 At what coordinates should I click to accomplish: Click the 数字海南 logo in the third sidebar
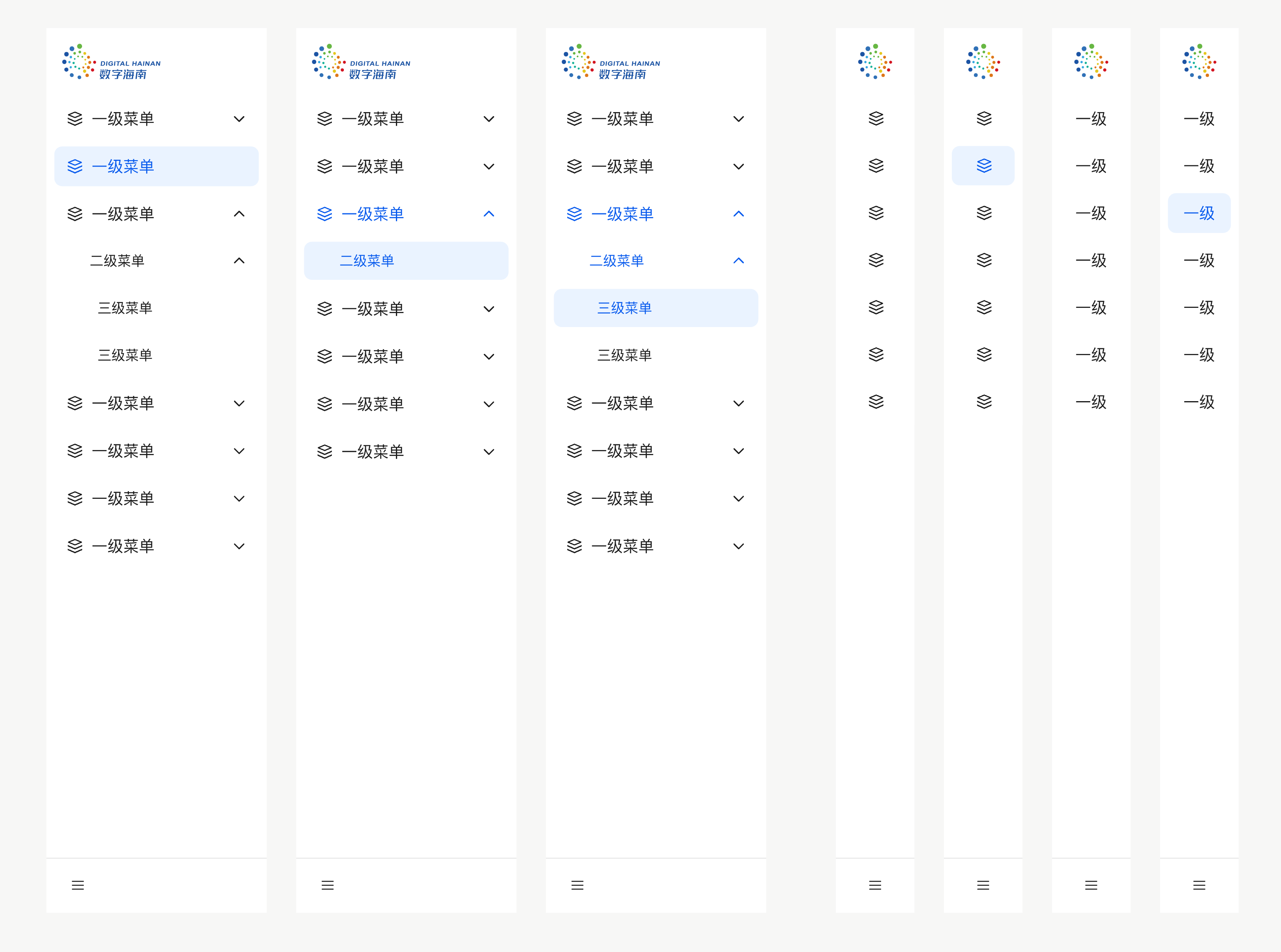(x=611, y=62)
